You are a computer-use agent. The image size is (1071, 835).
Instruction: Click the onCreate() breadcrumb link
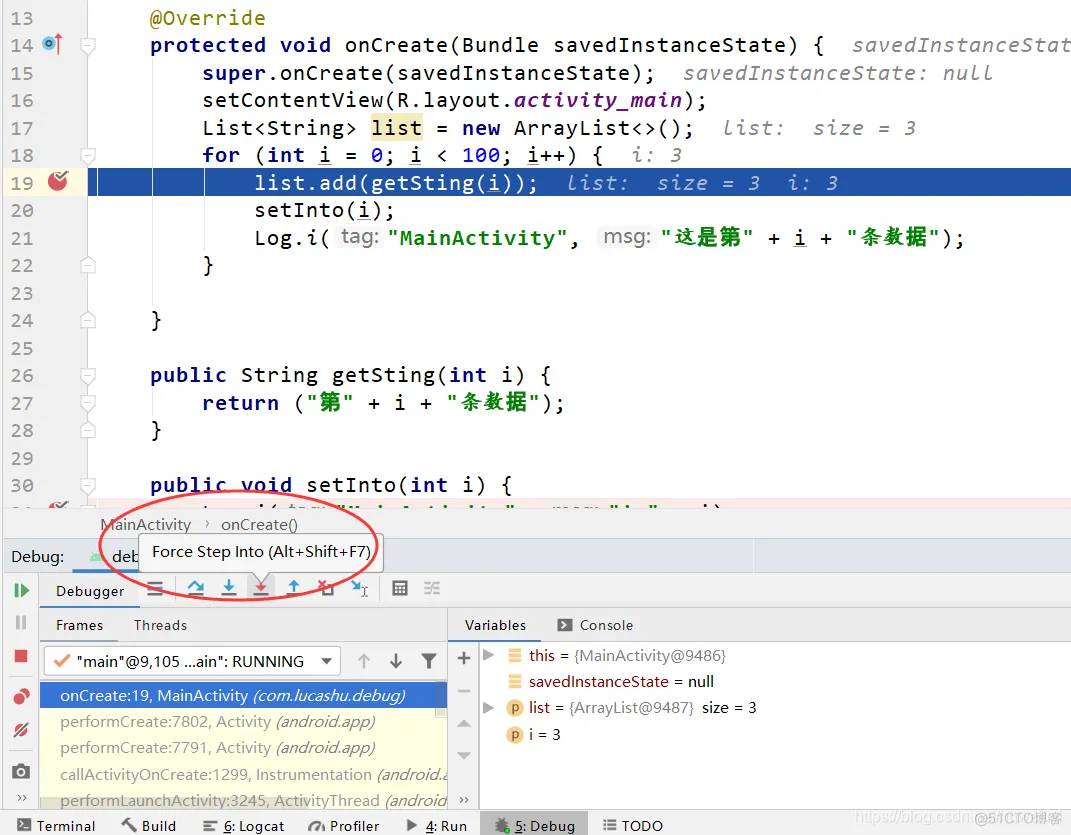pyautogui.click(x=258, y=524)
